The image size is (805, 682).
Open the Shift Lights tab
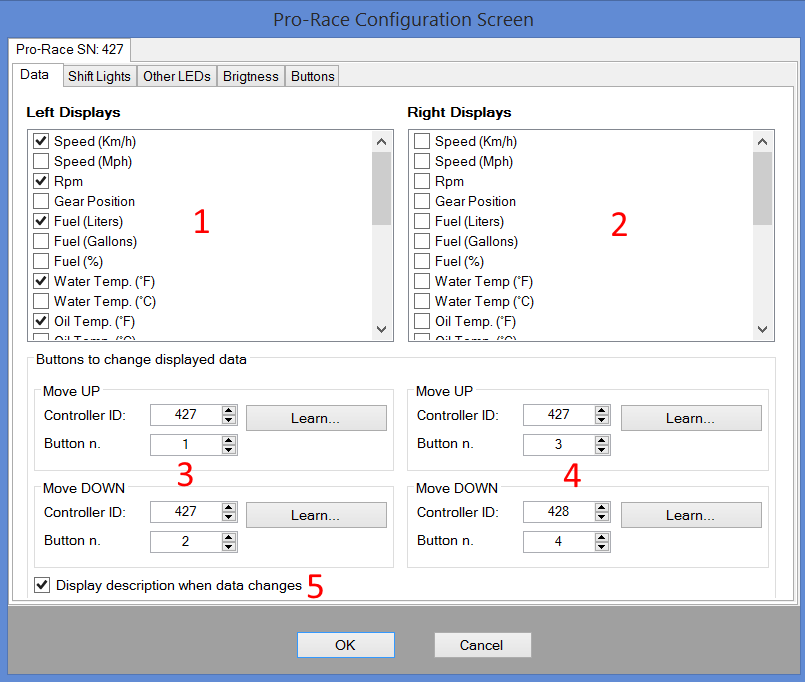(x=98, y=76)
